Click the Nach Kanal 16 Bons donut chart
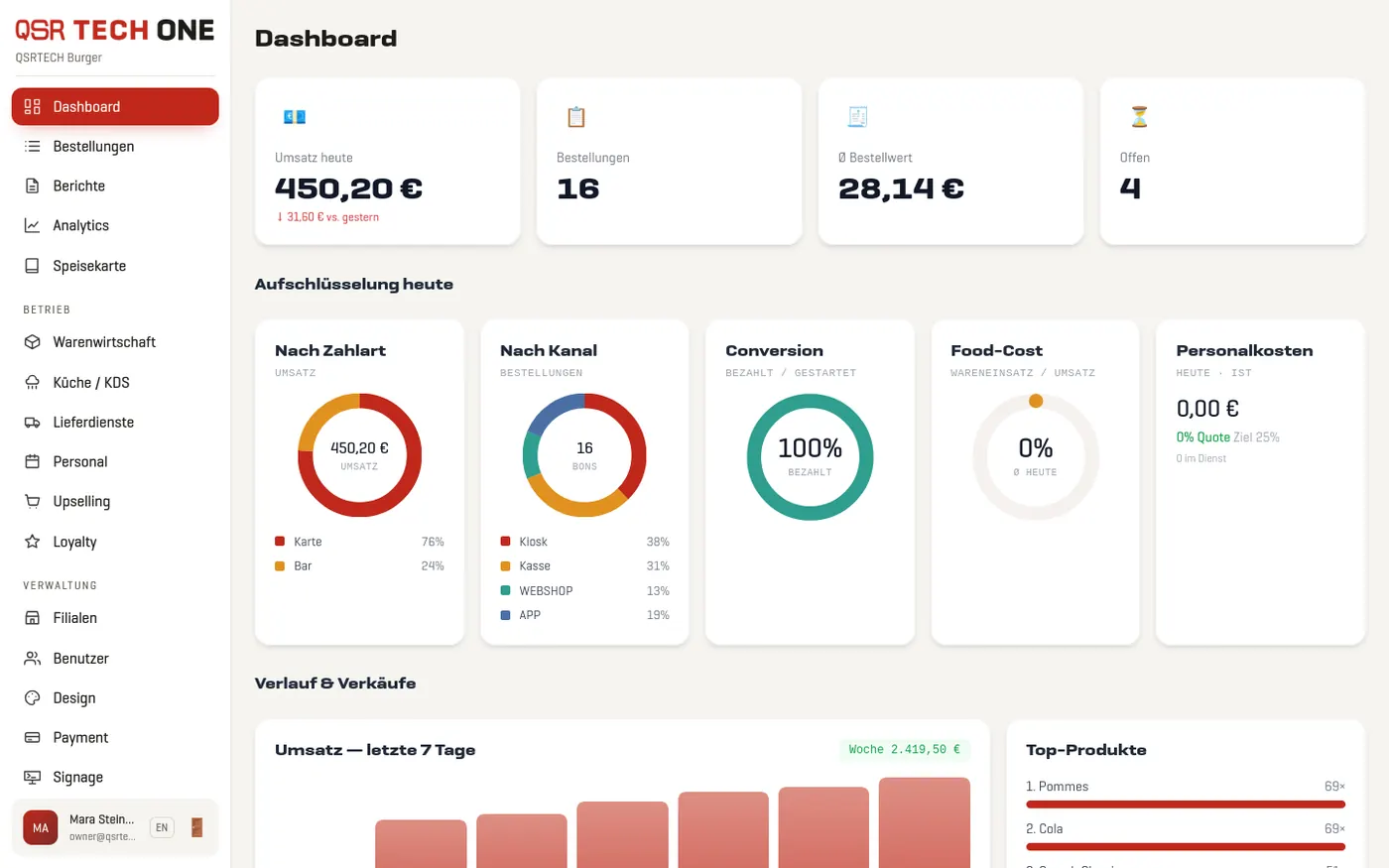This screenshot has height=868, width=1389. pyautogui.click(x=584, y=455)
